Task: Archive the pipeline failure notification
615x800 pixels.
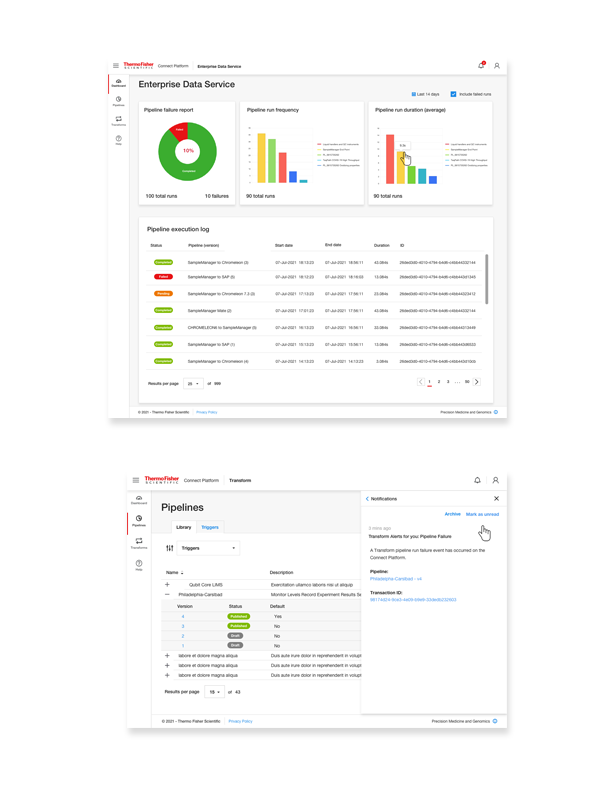Action: pyautogui.click(x=452, y=514)
